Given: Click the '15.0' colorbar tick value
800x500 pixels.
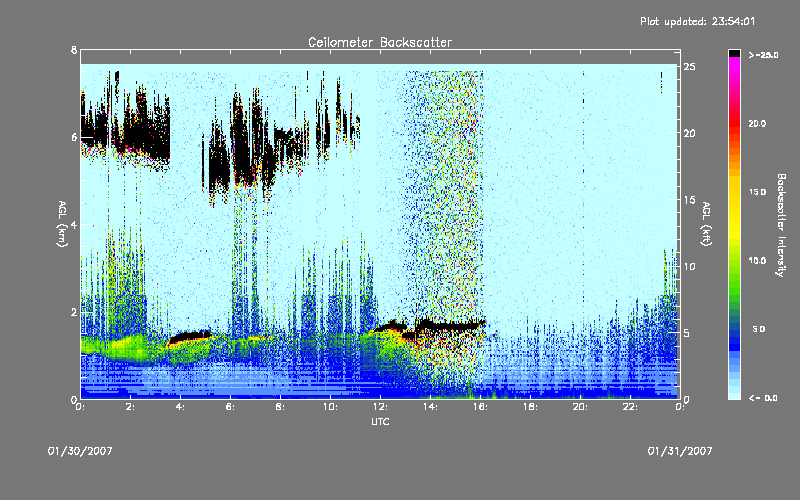Looking at the screenshot, I should coord(757,192).
